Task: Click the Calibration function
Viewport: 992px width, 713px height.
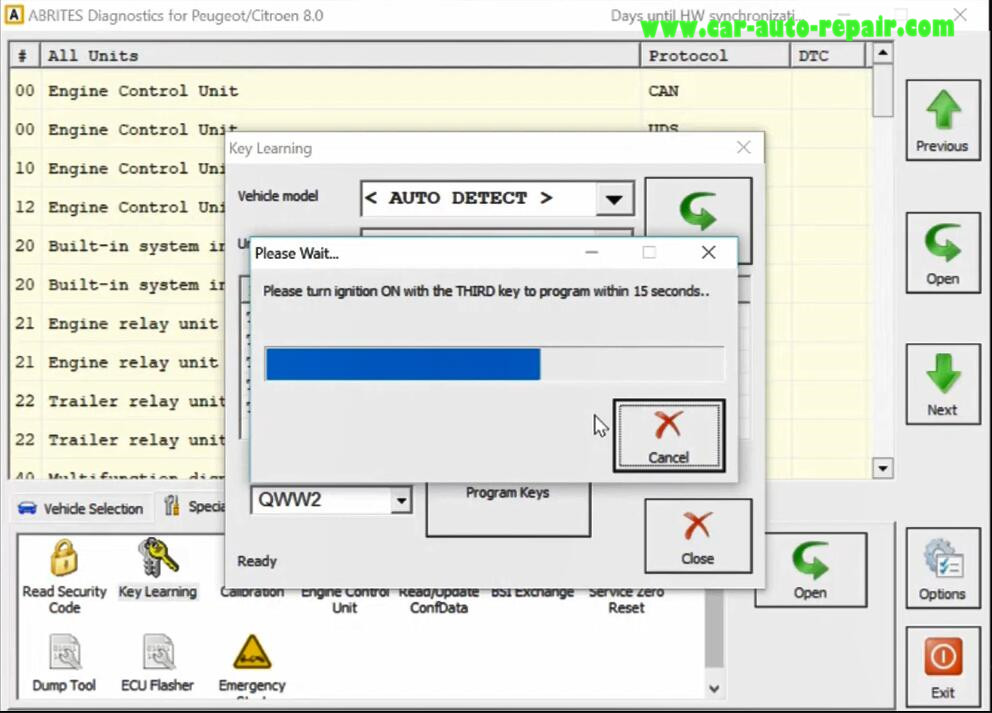Action: coord(252,592)
